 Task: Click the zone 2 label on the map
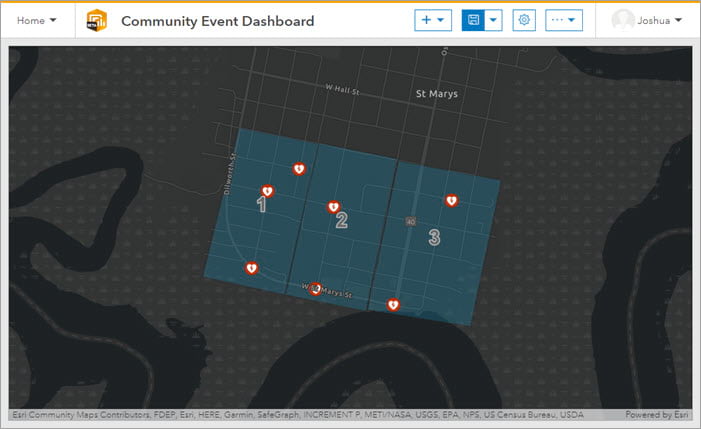[x=342, y=220]
